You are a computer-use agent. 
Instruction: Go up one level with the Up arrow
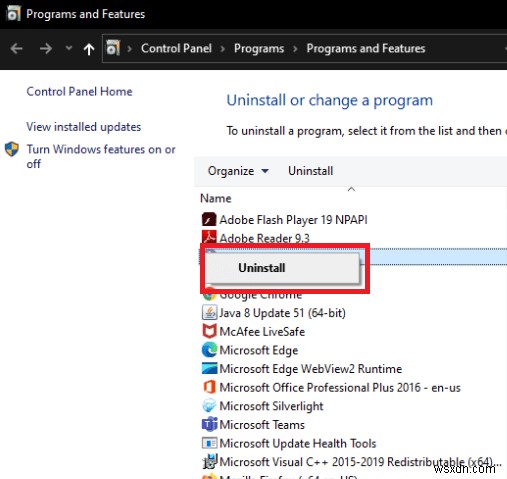[x=89, y=49]
